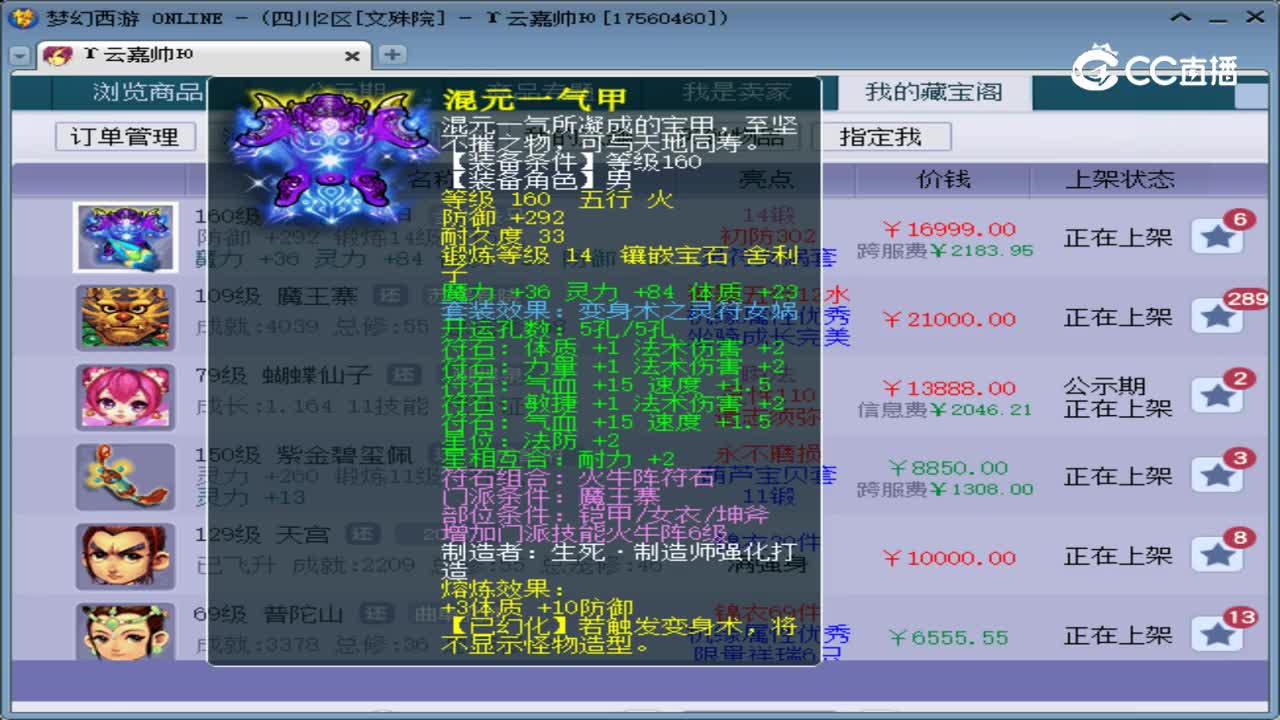Favorite star on ￥10000.00 listing
The image size is (1280, 720).
(1217, 556)
